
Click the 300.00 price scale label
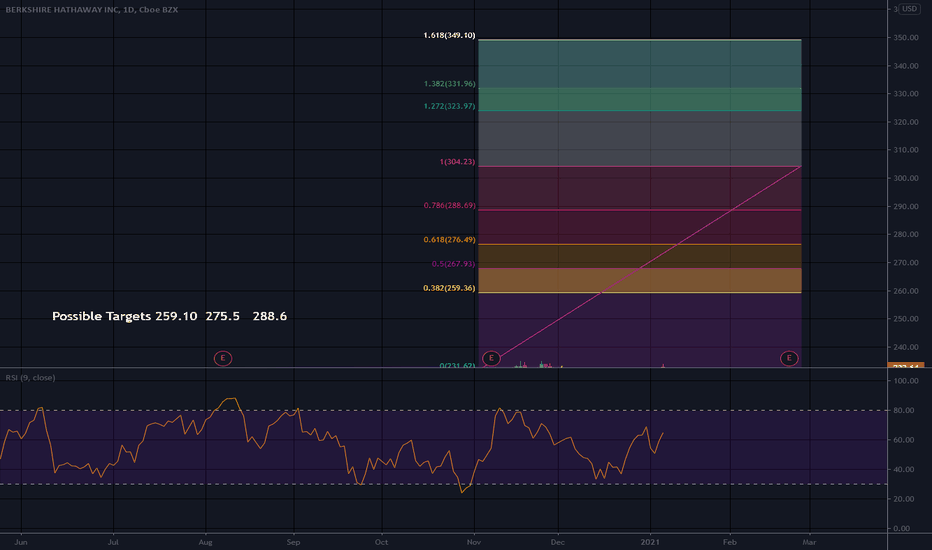click(906, 178)
